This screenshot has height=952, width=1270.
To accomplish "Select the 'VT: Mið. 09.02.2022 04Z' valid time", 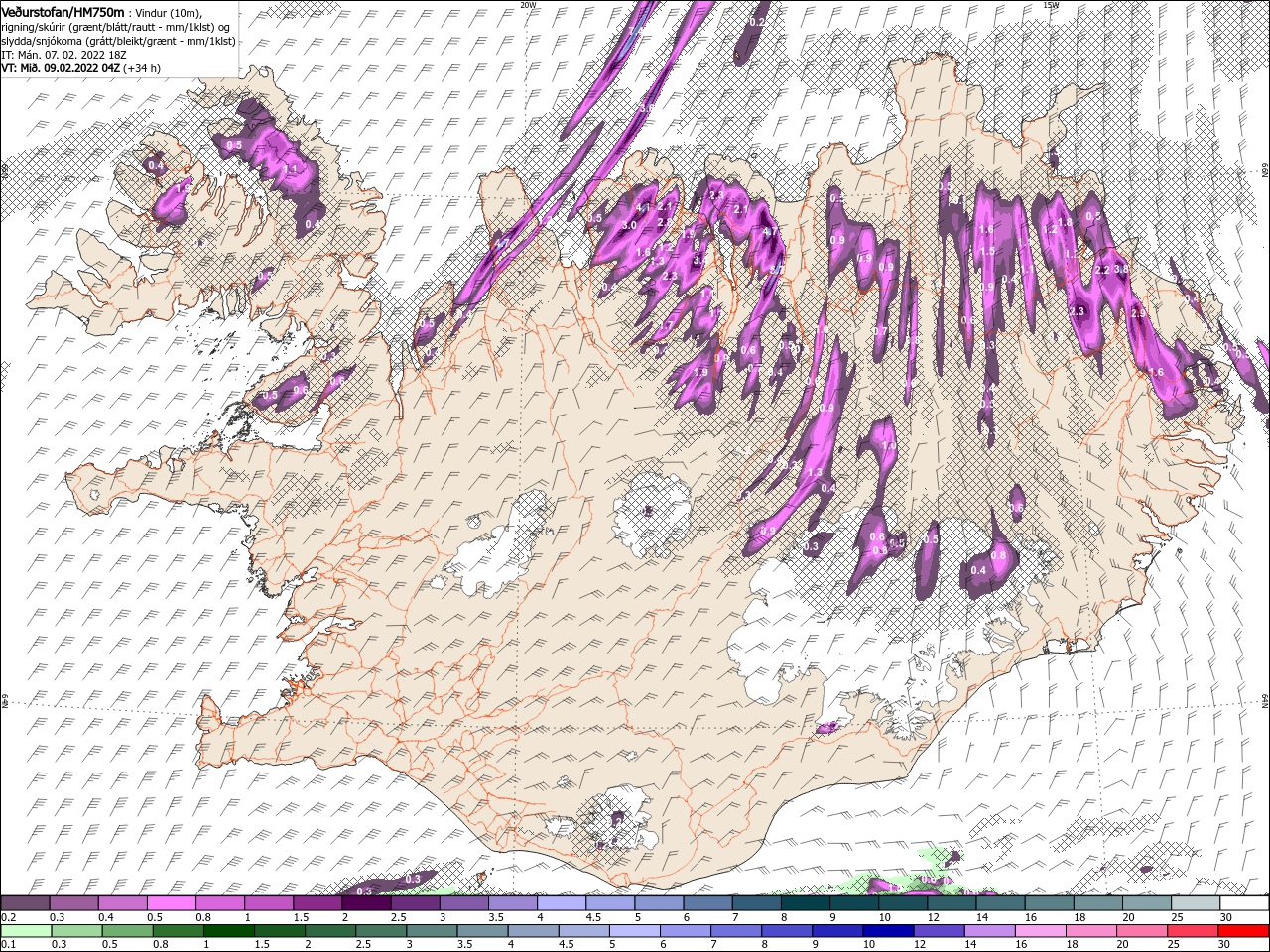I will pyautogui.click(x=60, y=68).
